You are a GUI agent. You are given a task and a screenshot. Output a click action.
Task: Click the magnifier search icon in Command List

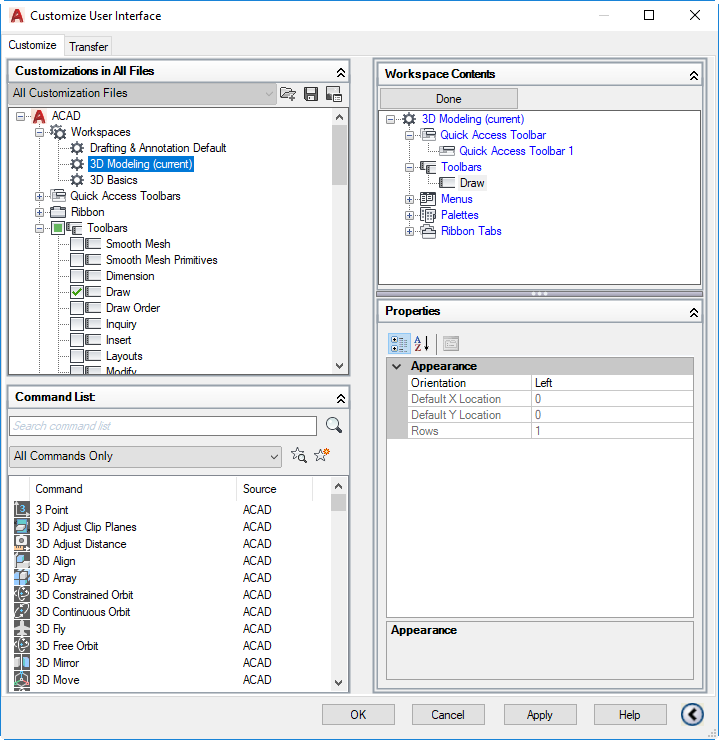[334, 425]
